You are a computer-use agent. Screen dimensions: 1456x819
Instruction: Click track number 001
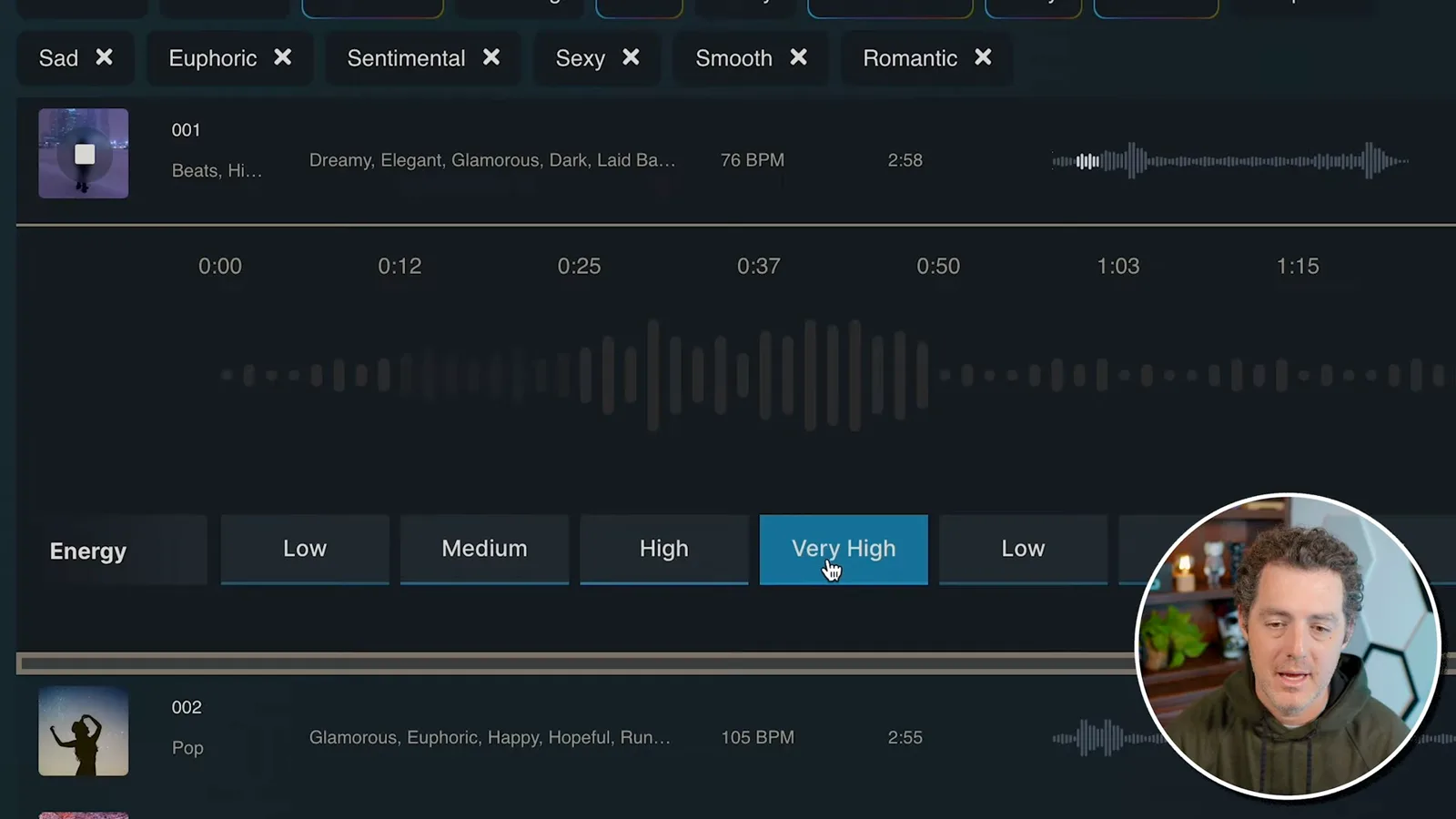coord(186,130)
